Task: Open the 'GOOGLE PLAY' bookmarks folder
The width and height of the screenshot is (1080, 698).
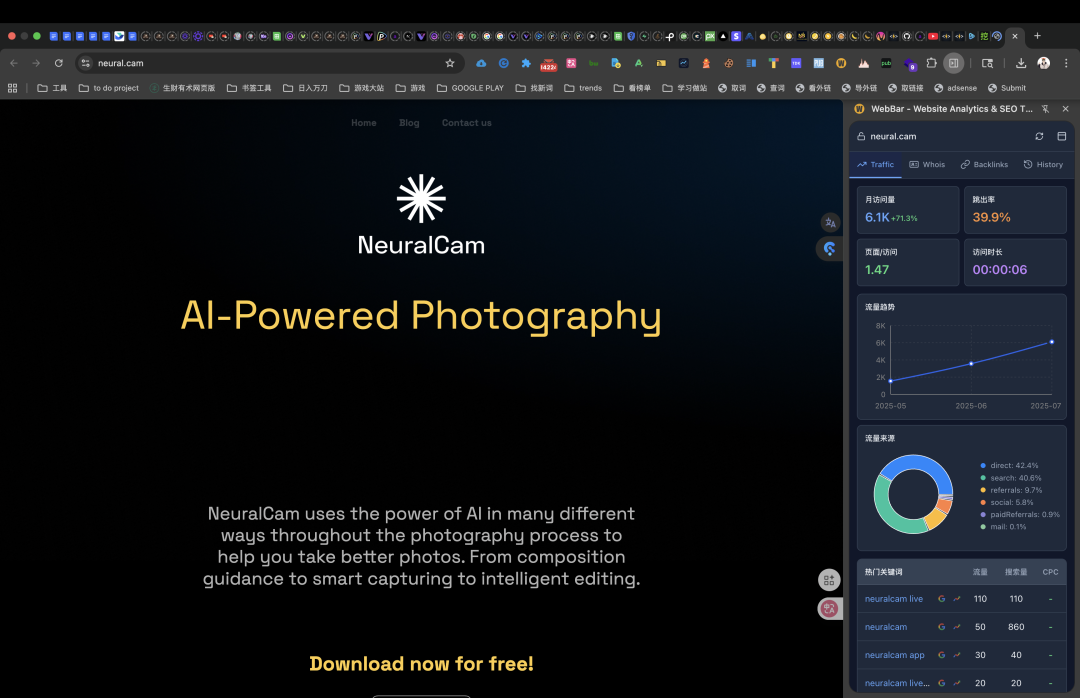Action: click(470, 88)
